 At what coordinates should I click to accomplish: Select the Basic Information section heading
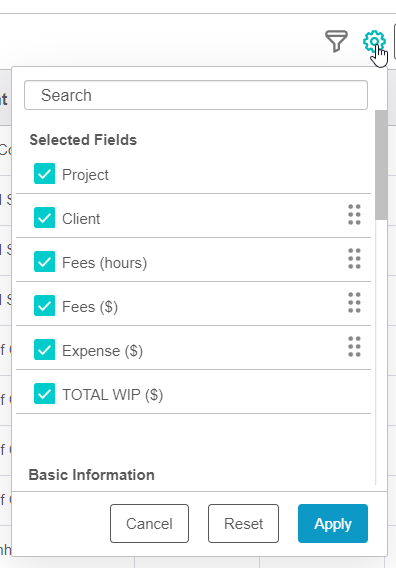click(x=92, y=475)
